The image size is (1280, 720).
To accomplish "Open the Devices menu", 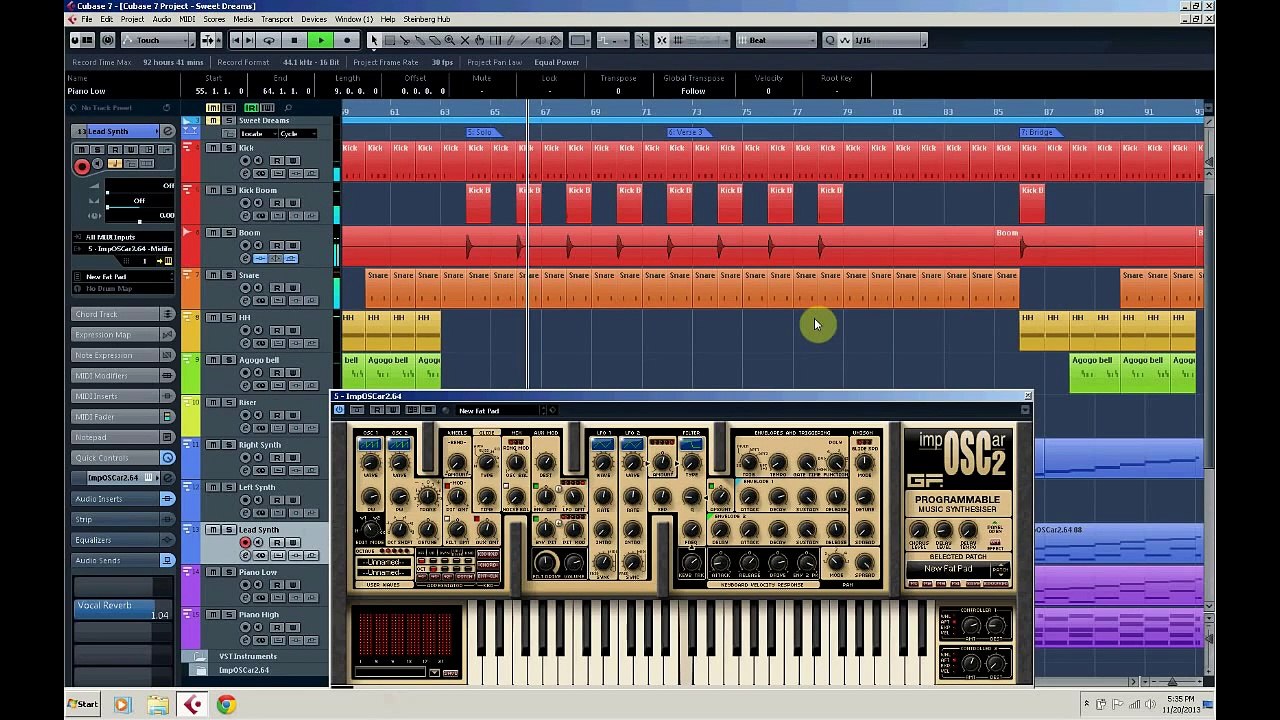I will click(314, 19).
